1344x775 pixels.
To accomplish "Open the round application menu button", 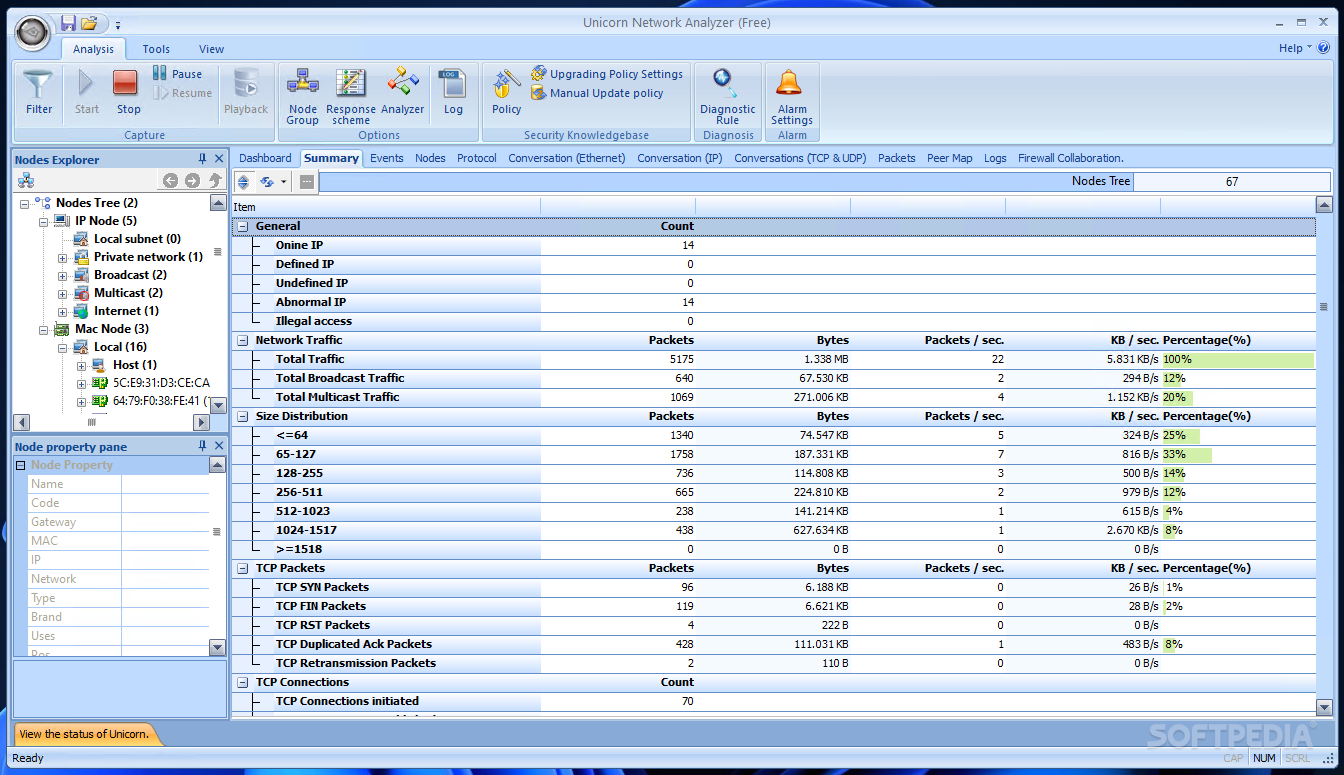I will pyautogui.click(x=33, y=33).
